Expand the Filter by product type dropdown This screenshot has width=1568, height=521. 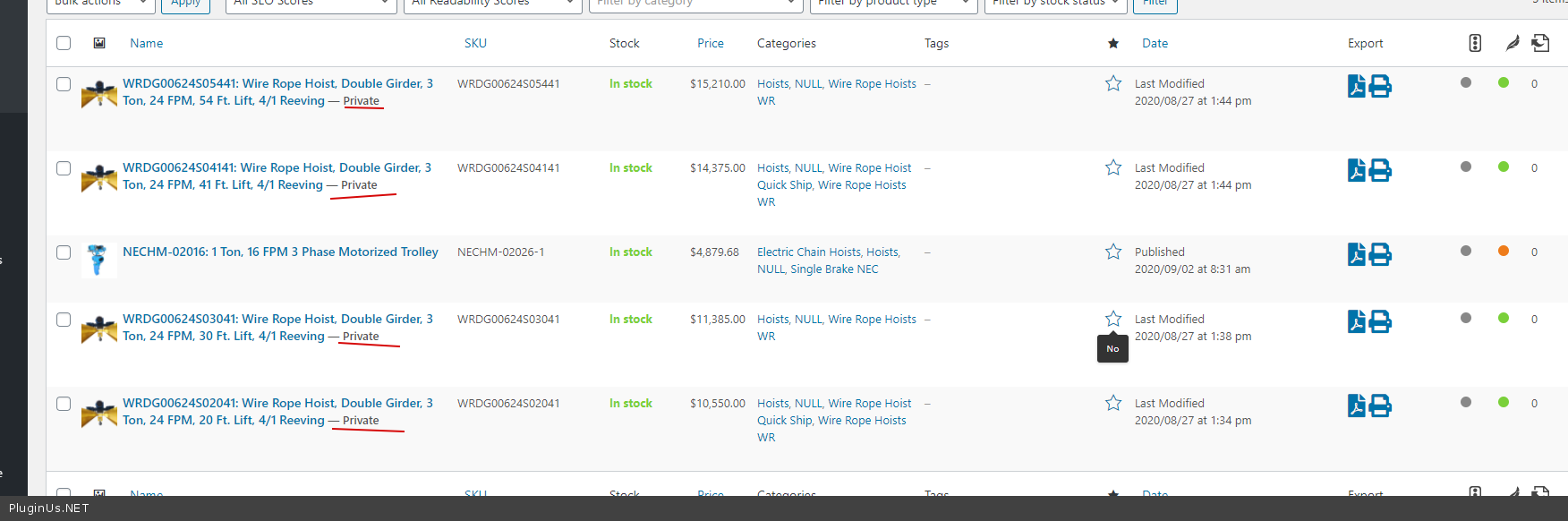(893, 4)
